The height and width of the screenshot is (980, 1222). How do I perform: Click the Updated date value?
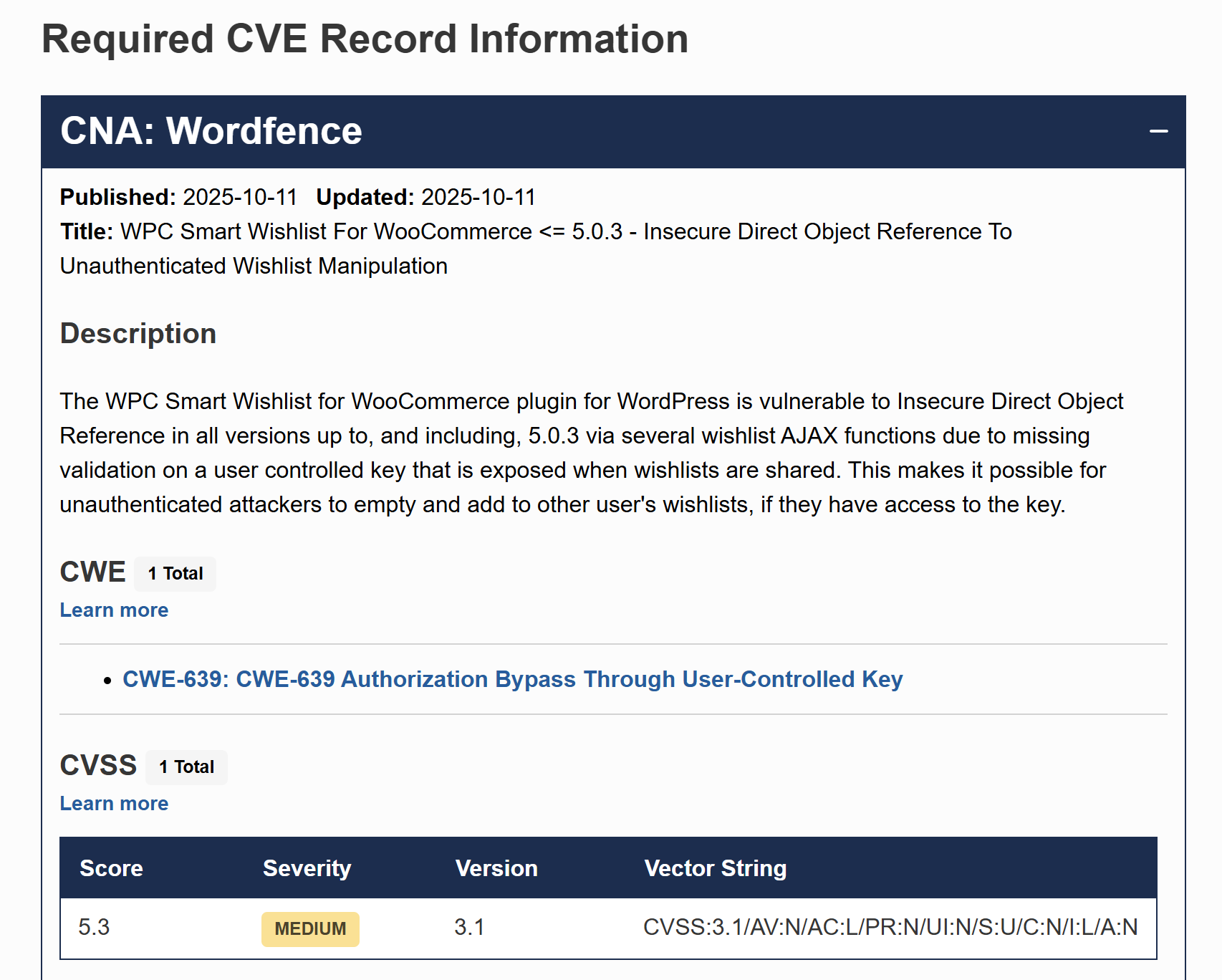[478, 197]
